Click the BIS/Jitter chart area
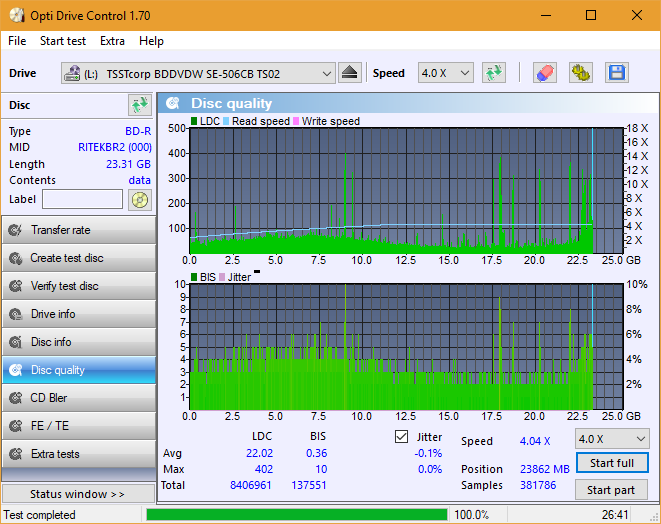661x524 pixels. [x=406, y=347]
